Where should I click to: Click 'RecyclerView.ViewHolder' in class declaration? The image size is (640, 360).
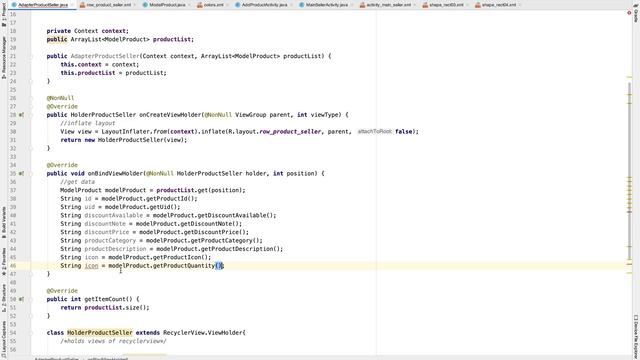point(202,333)
